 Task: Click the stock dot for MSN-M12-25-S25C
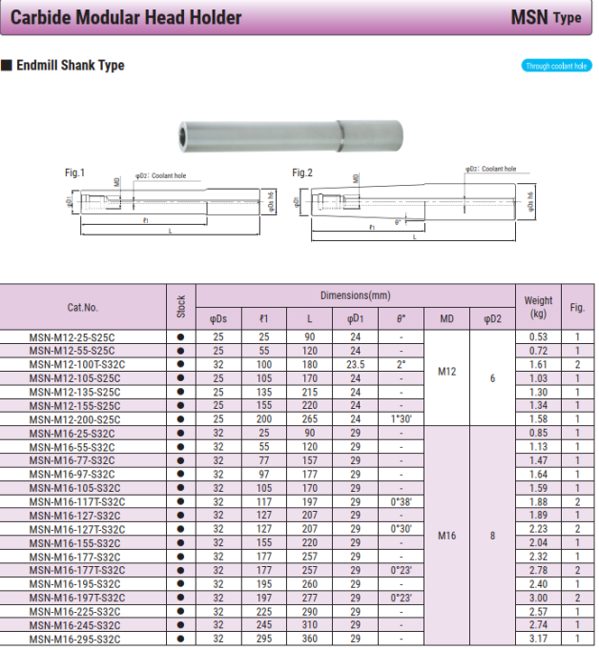[x=180, y=337]
